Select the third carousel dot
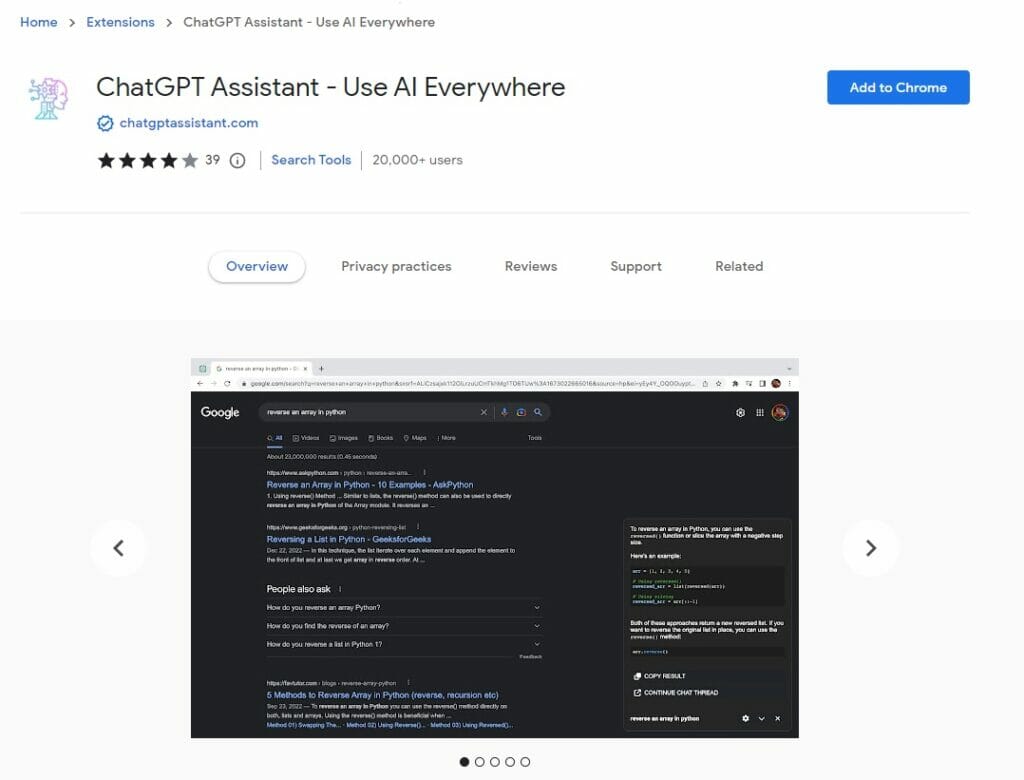Image resolution: width=1024 pixels, height=780 pixels. (x=494, y=762)
